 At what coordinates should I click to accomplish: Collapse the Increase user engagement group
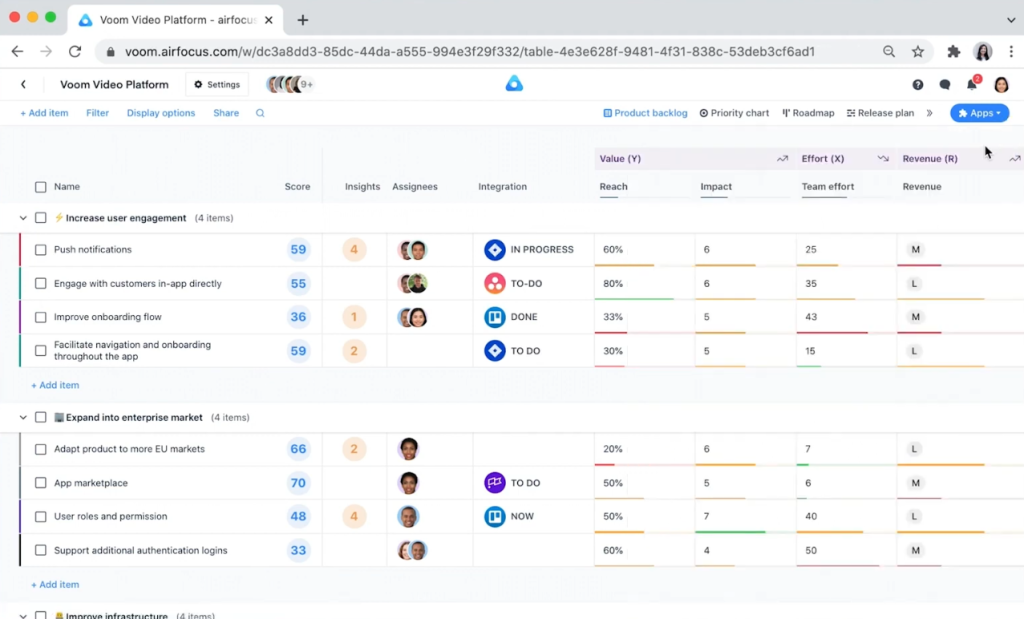pyautogui.click(x=22, y=218)
